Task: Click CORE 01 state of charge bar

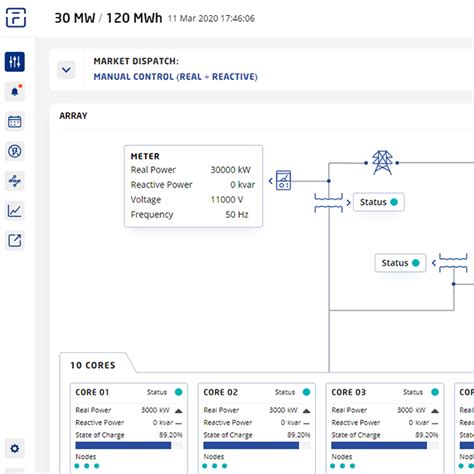Action: pos(129,445)
